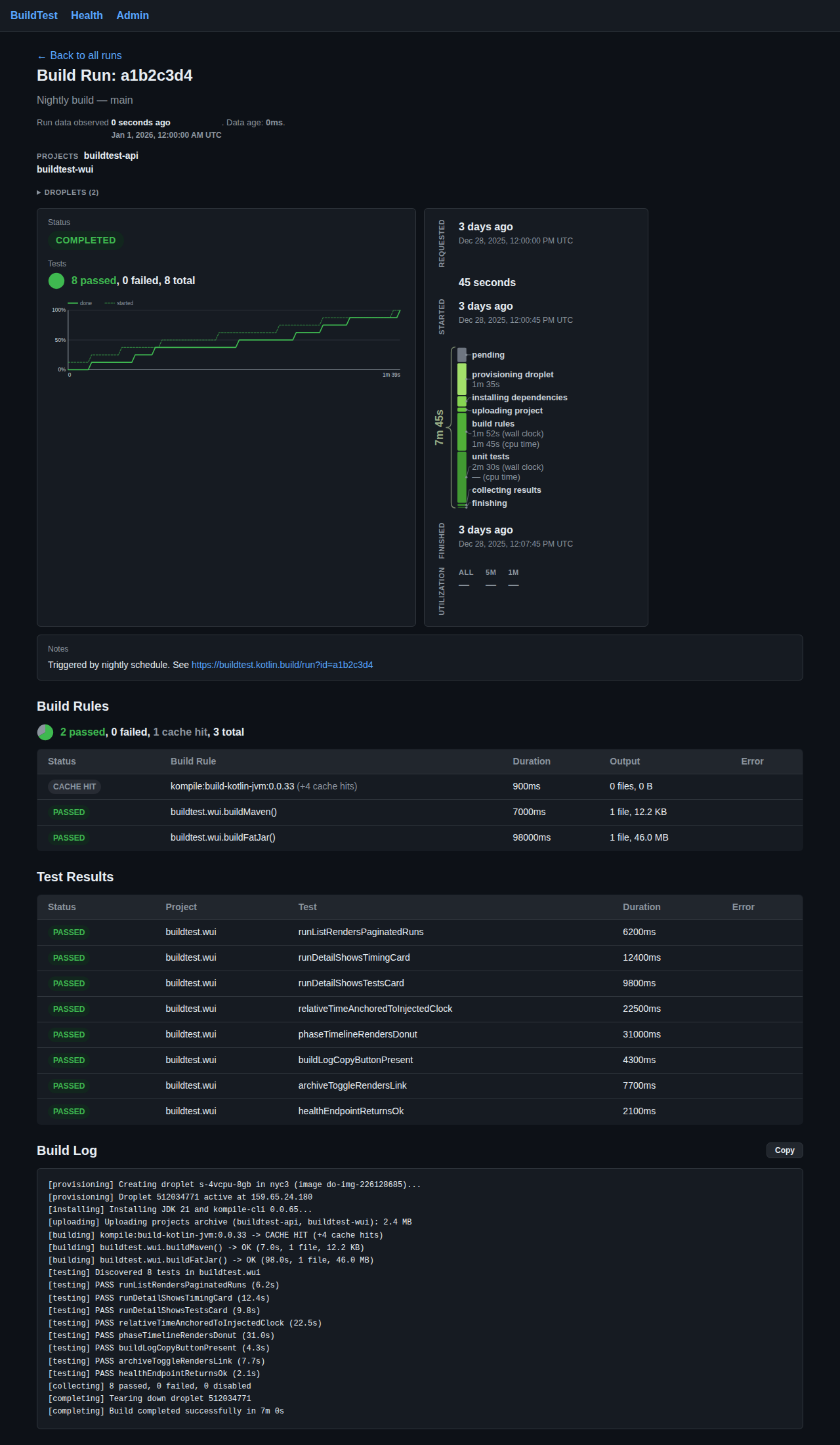Click the '8 passed' tests summary text

(94, 281)
